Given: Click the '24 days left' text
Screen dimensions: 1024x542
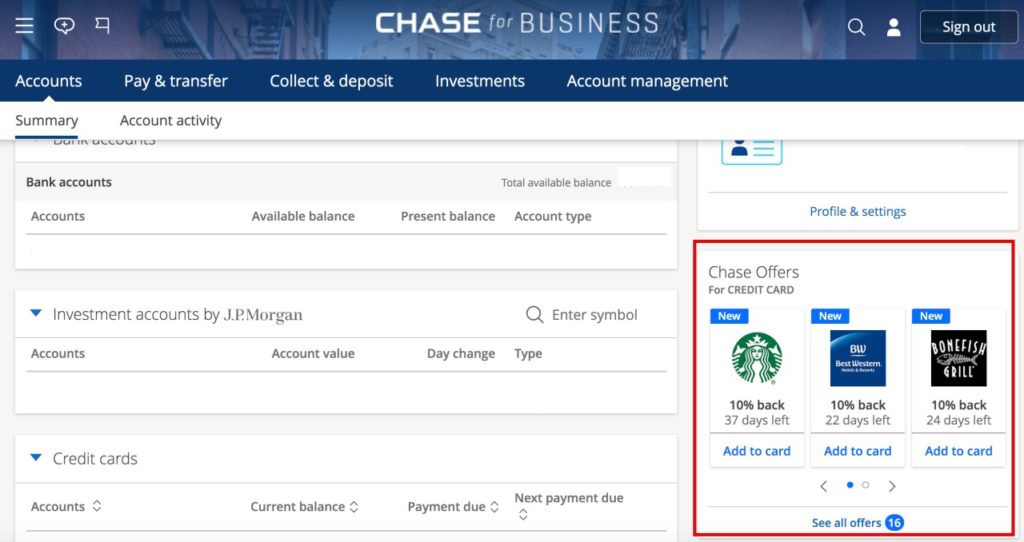Looking at the screenshot, I should [959, 421].
